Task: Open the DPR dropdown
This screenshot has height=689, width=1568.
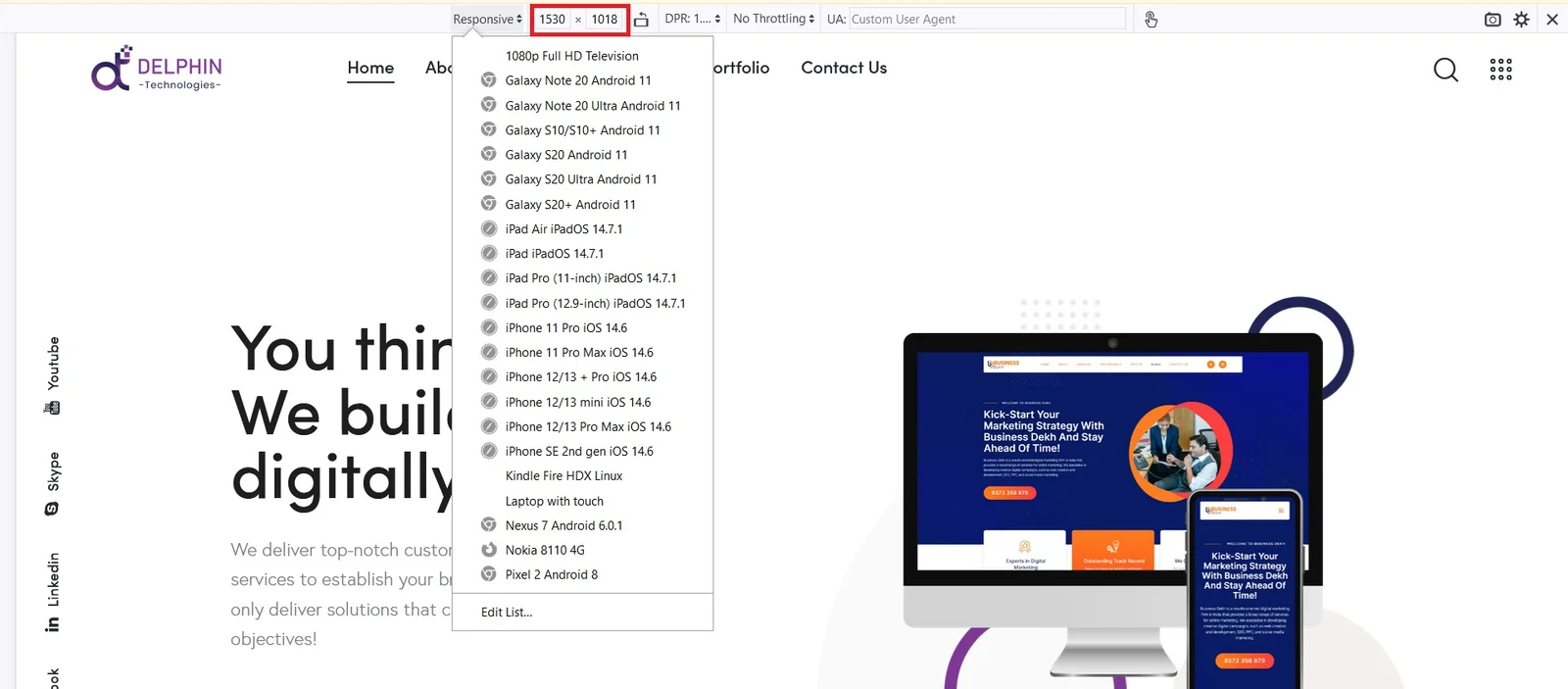Action: pyautogui.click(x=693, y=19)
